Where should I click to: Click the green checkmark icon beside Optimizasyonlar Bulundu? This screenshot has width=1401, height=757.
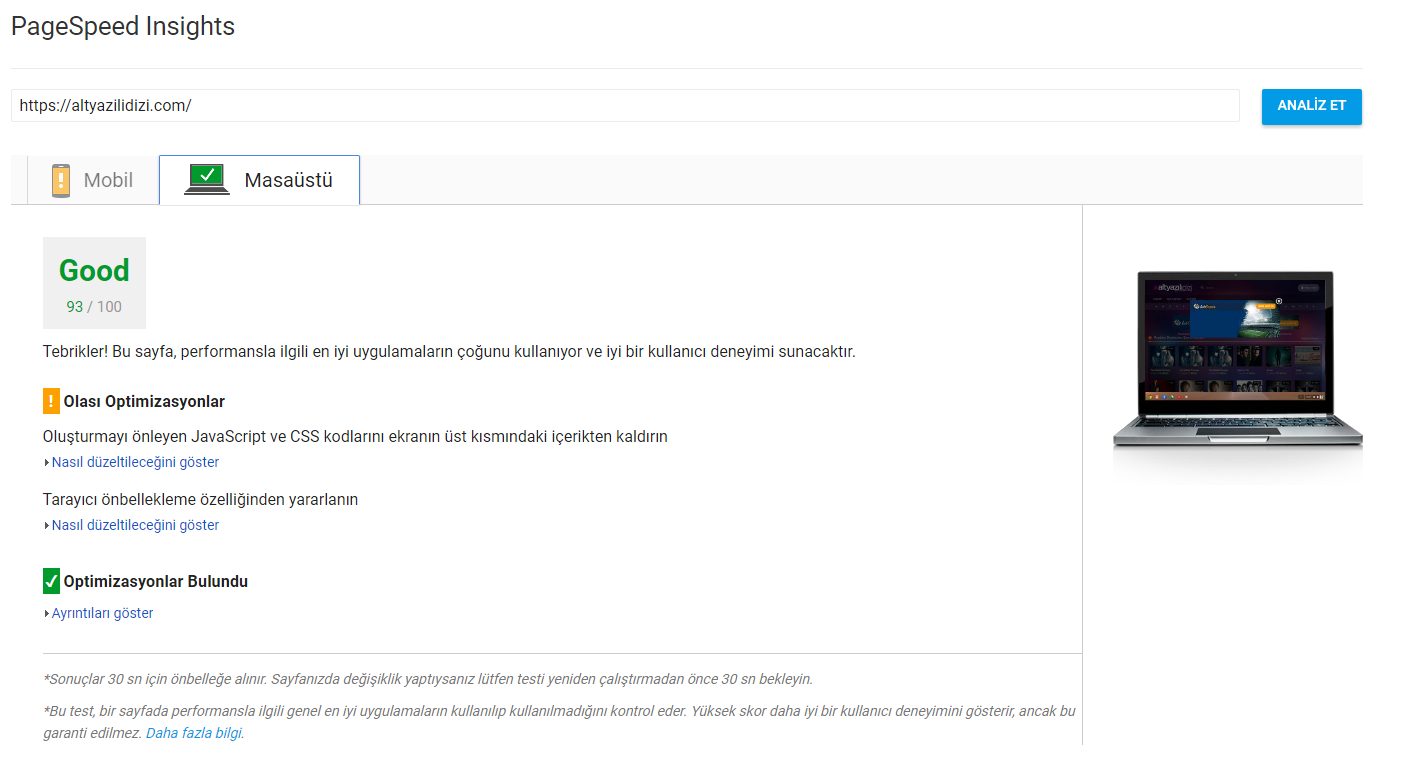tap(52, 581)
